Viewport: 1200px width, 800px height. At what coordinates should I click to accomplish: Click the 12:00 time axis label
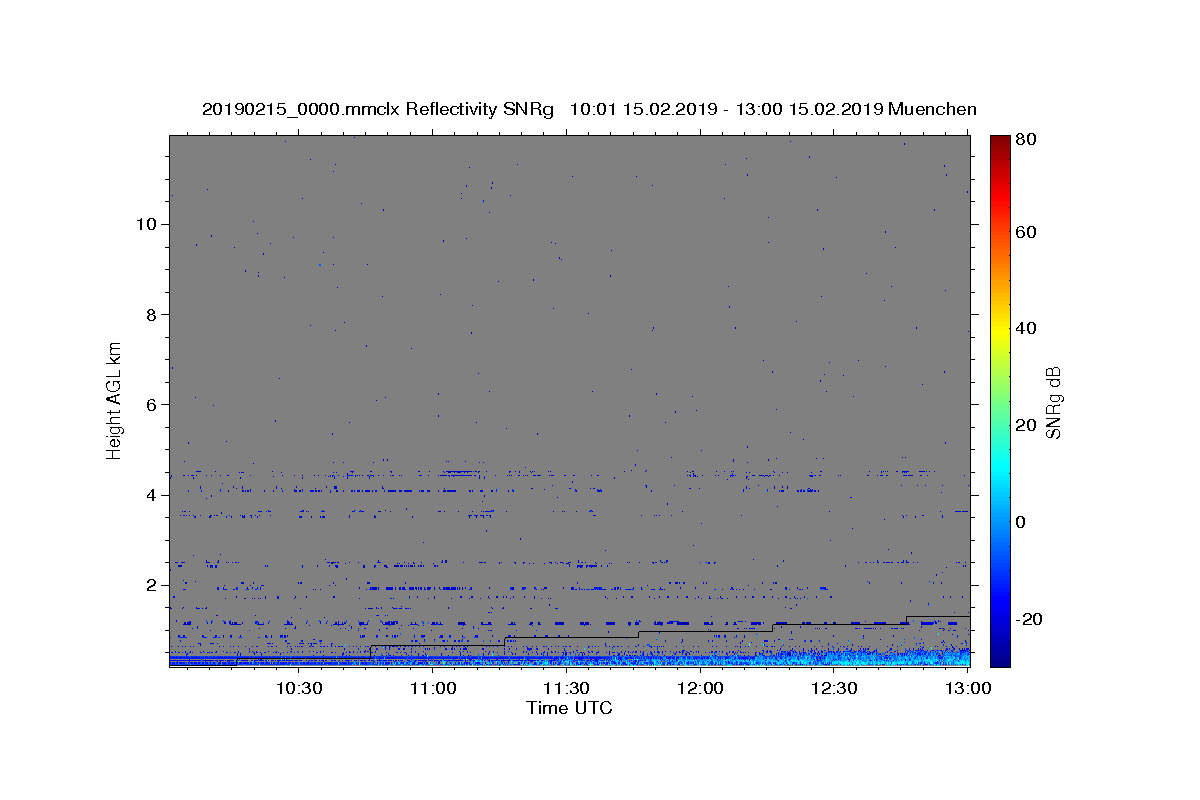(x=701, y=688)
